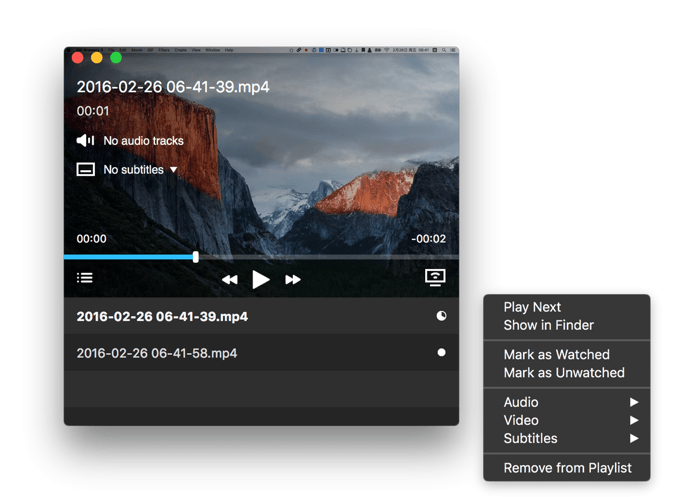Image resolution: width=700 pixels, height=497 pixels.
Task: Expand the No subtitles dropdown arrow
Action: coord(174,170)
